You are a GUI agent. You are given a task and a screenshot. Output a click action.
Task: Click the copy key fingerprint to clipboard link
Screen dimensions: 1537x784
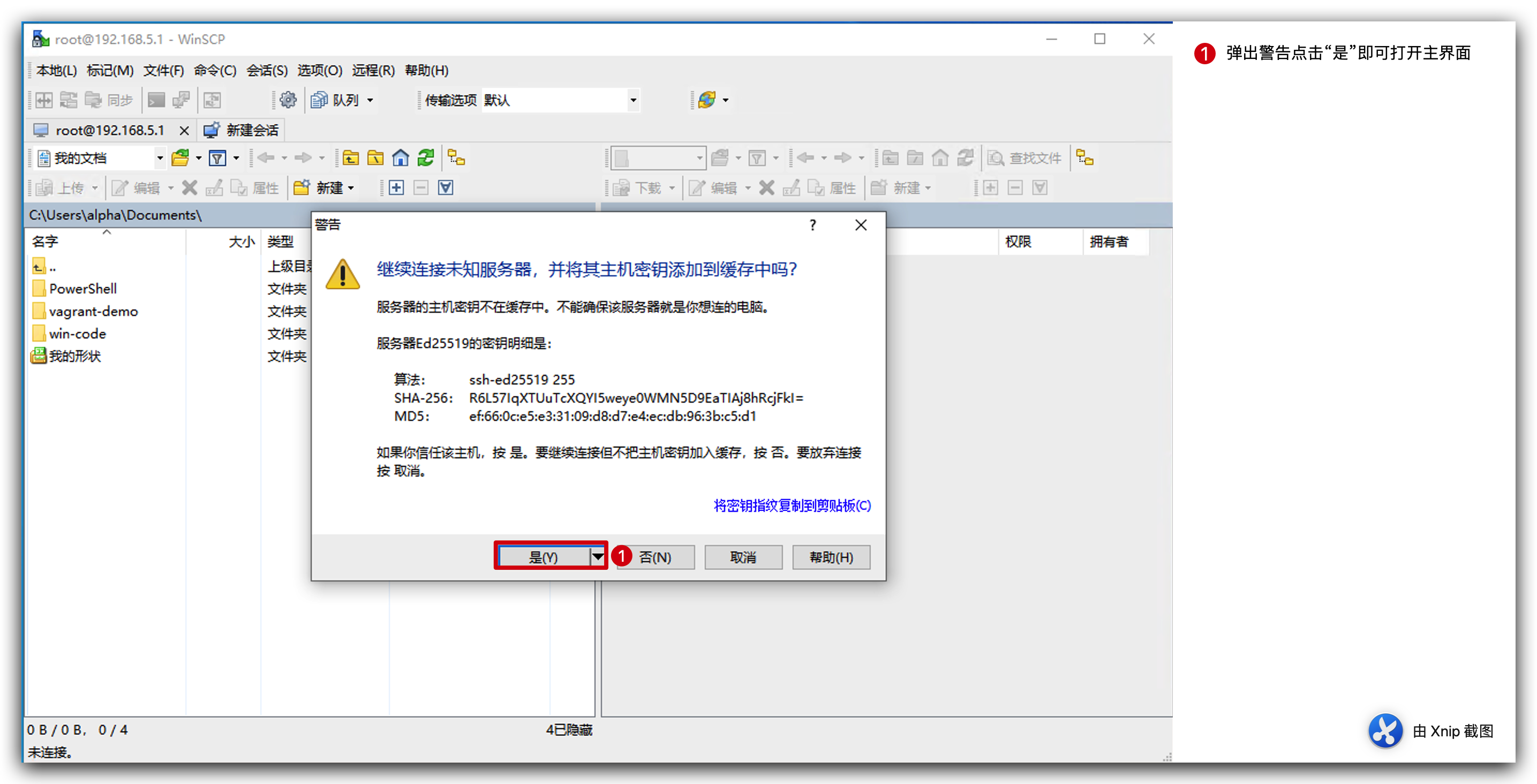pyautogui.click(x=793, y=506)
